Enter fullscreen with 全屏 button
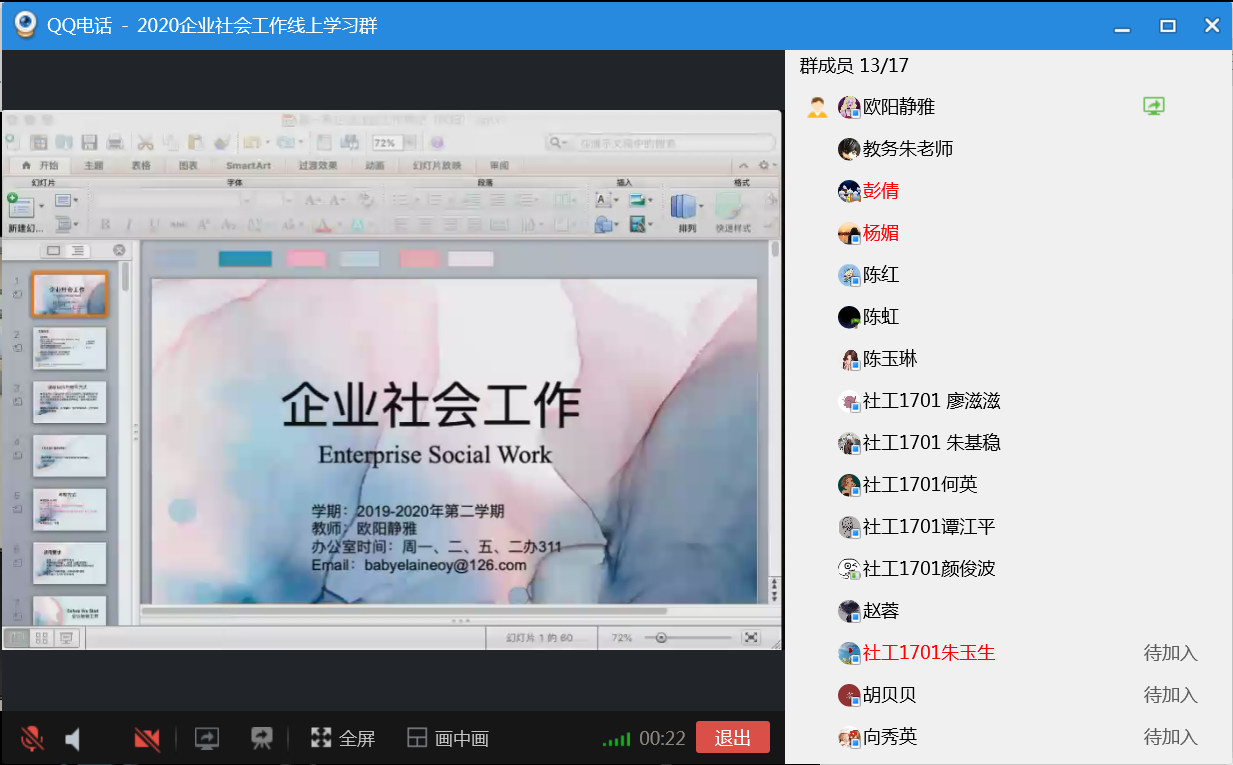 [343, 739]
